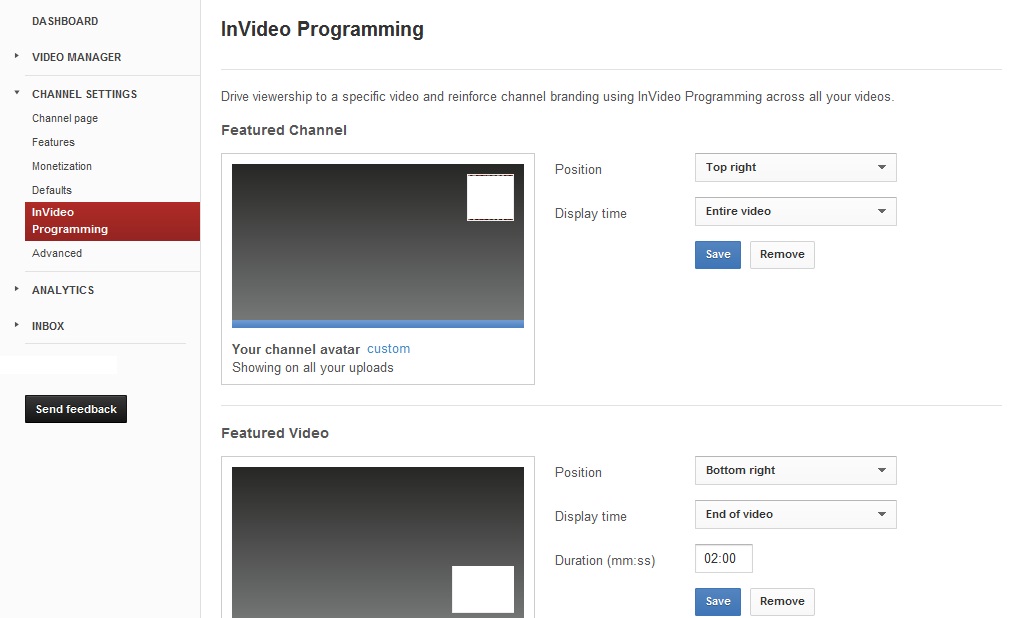Click 'InVideo Programming' page heading
This screenshot has width=1016, height=618.
[x=322, y=29]
